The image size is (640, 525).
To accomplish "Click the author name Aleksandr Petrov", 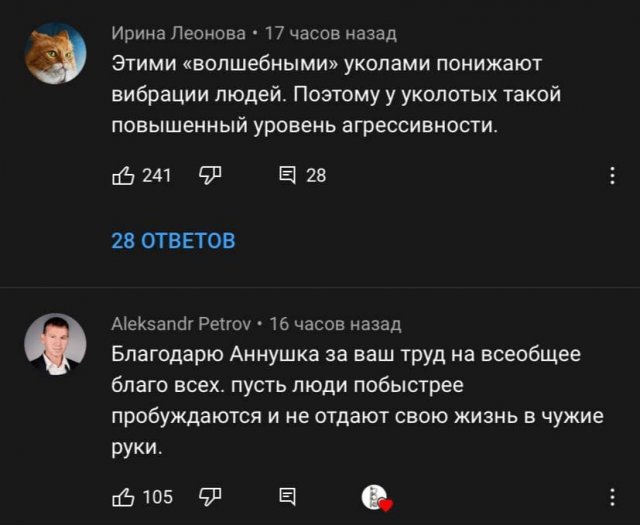I will (180, 324).
